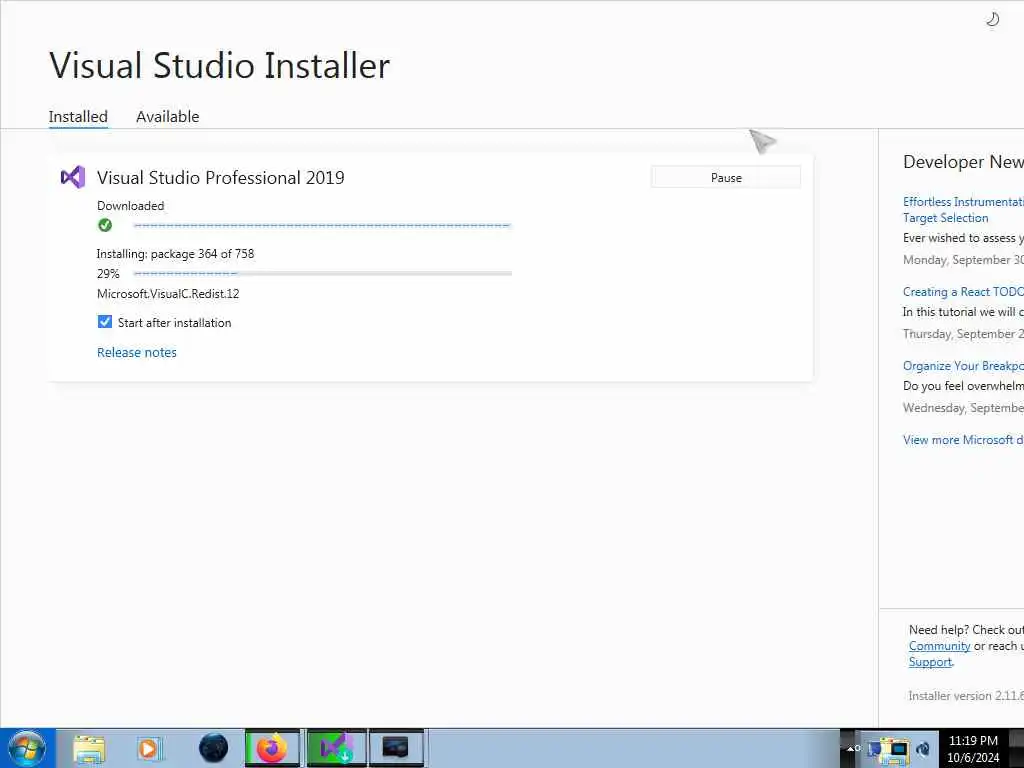This screenshot has height=768, width=1024.
Task: Click the Visual Studio Professional 2019 title
Action: (221, 178)
